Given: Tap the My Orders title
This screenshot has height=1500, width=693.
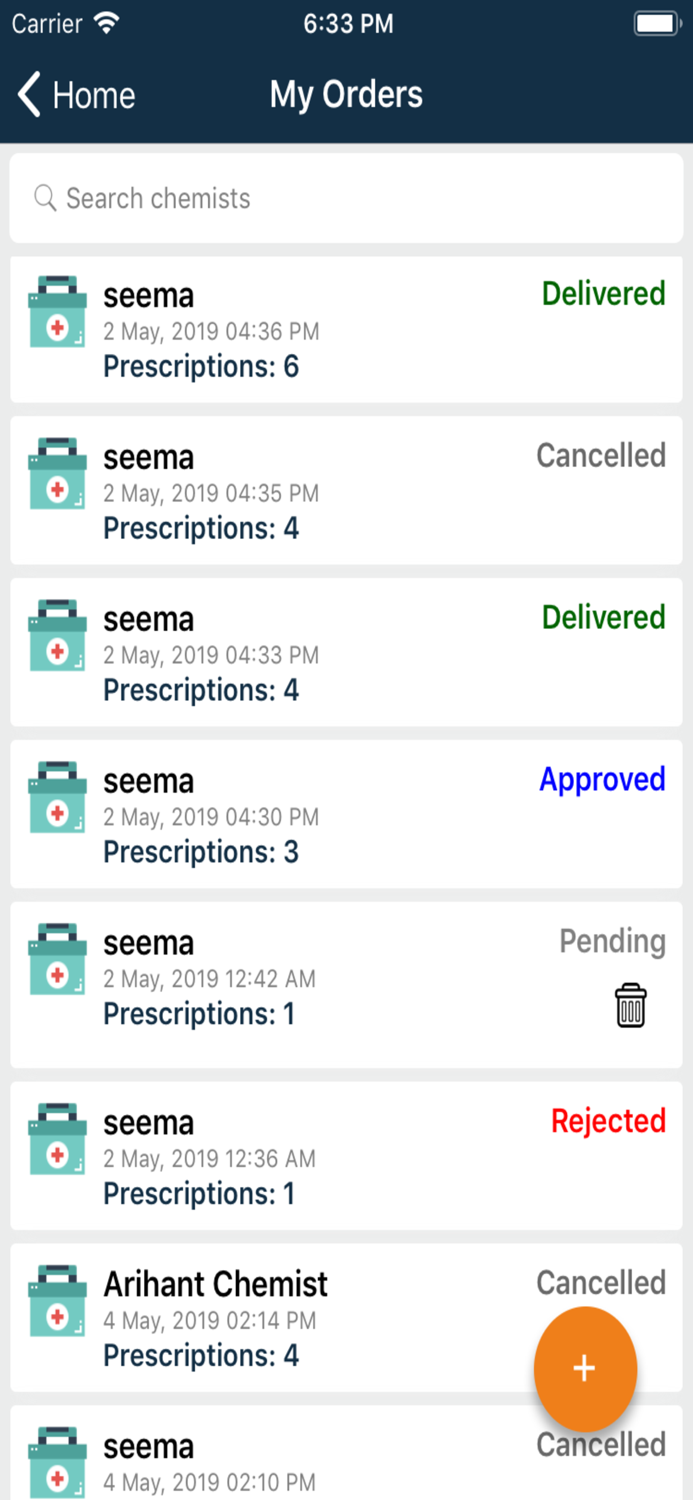Looking at the screenshot, I should click(346, 96).
